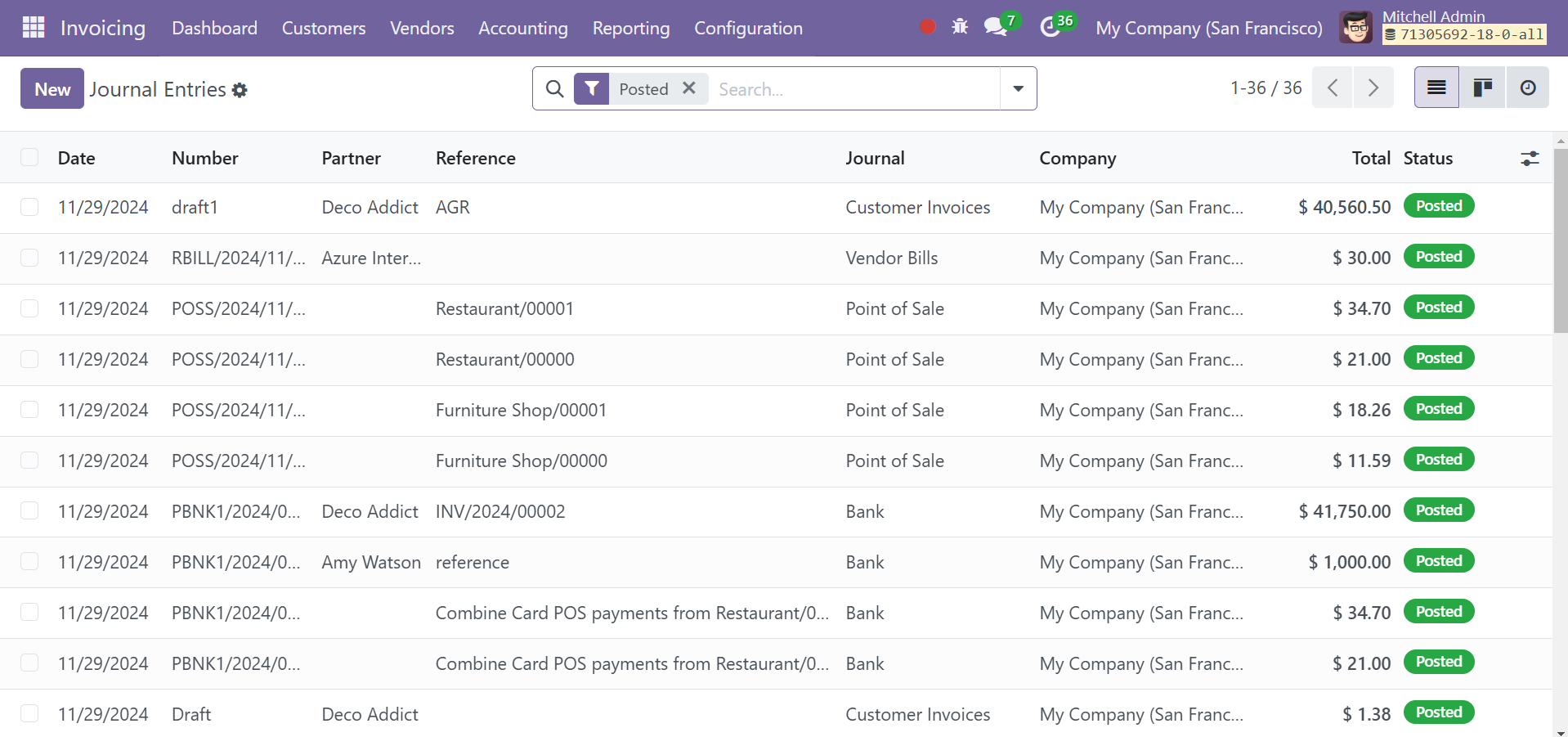Image resolution: width=1568 pixels, height=737 pixels.
Task: Check the Furniture Shop/00000 row checkbox
Action: pos(29,461)
